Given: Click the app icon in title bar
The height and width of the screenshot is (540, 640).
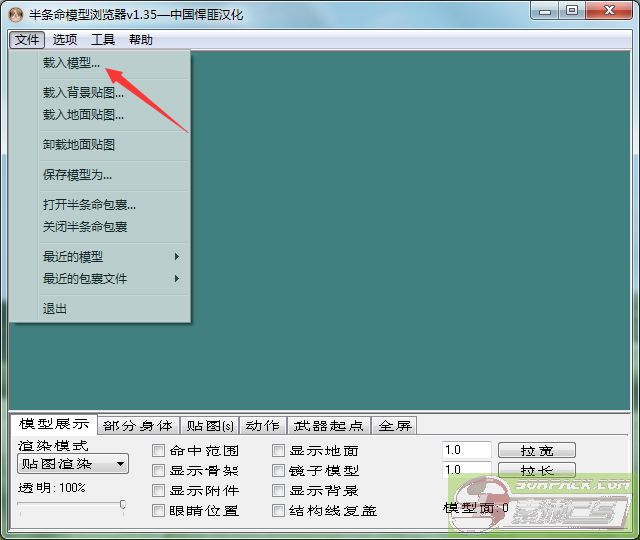Looking at the screenshot, I should coord(15,14).
